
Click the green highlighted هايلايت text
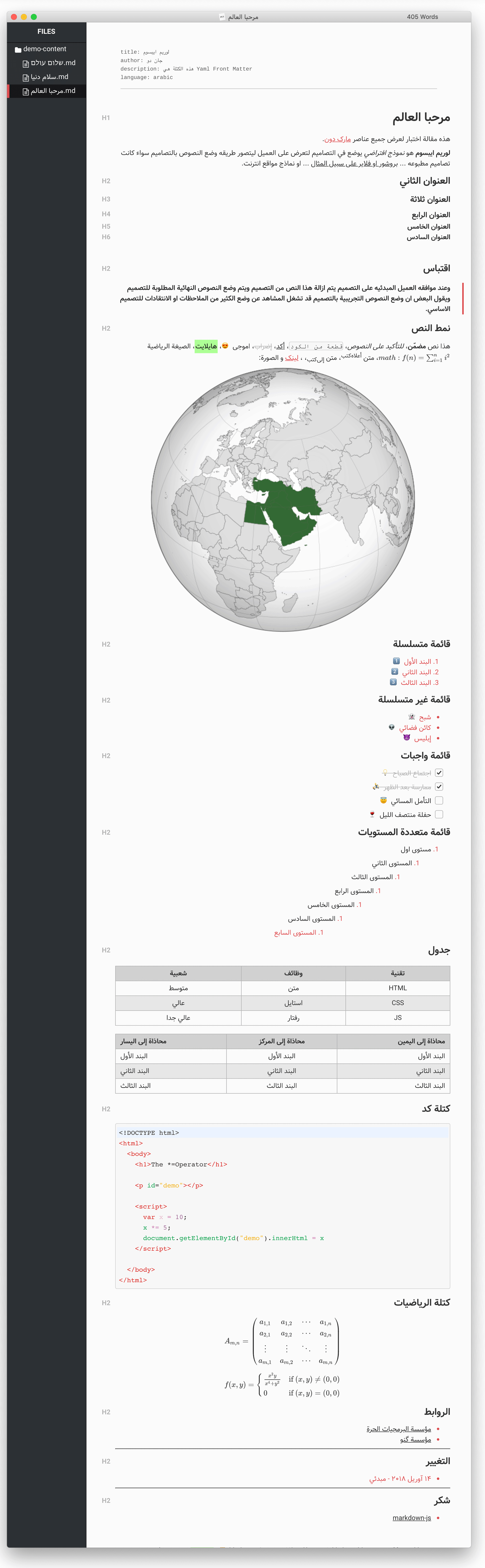pos(206,346)
